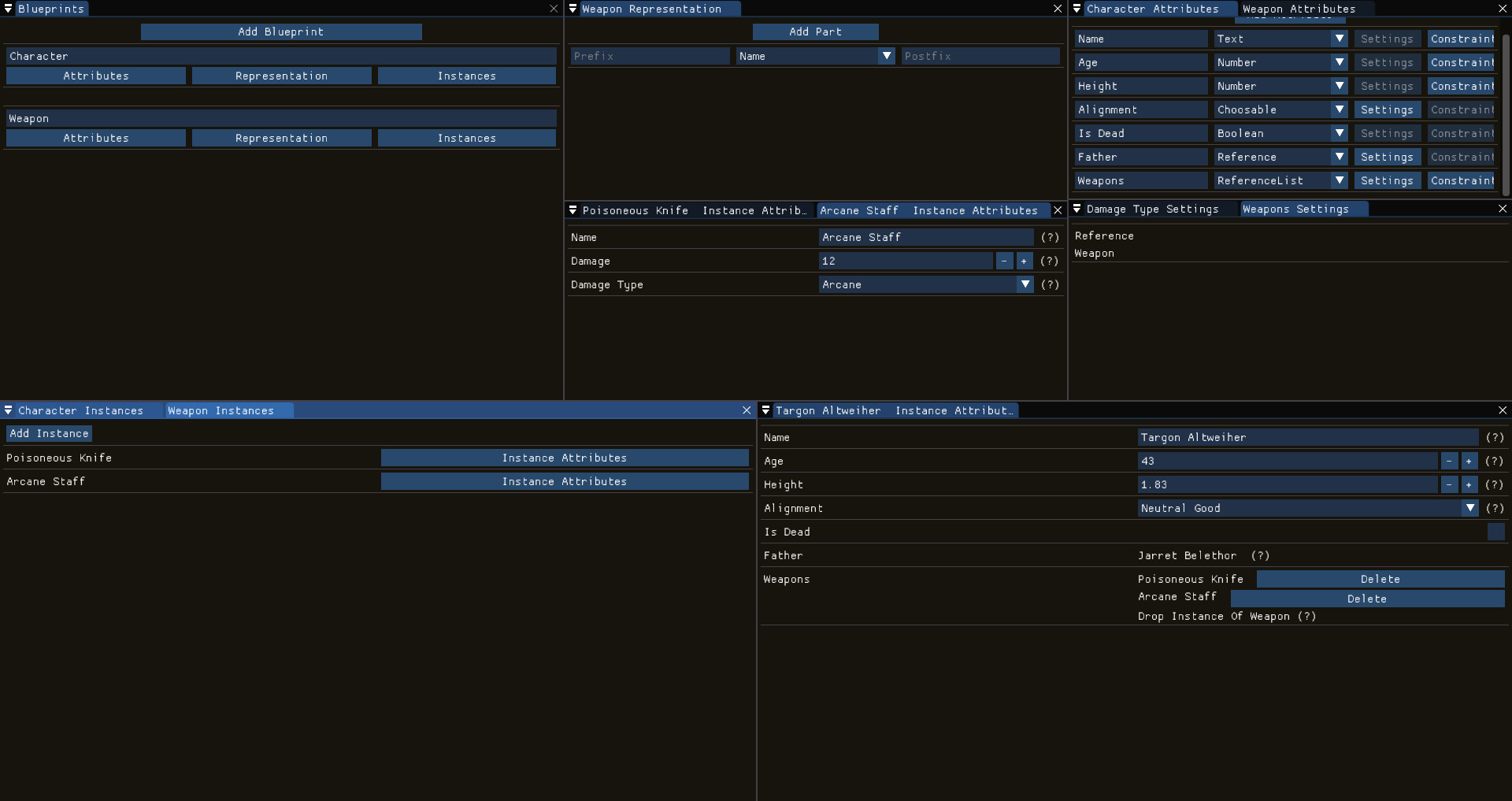
Task: Increase Age with the plus button
Action: click(x=1469, y=462)
